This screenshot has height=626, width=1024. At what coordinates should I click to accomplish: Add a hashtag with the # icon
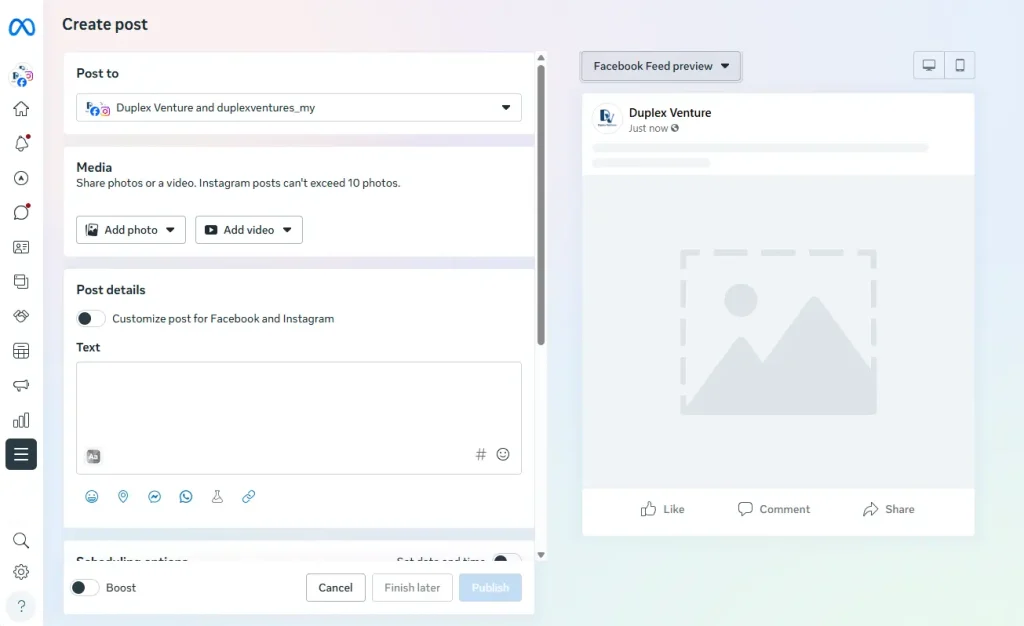point(480,454)
